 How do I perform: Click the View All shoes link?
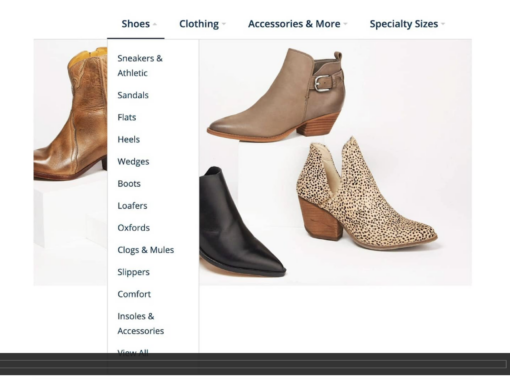pos(133,352)
